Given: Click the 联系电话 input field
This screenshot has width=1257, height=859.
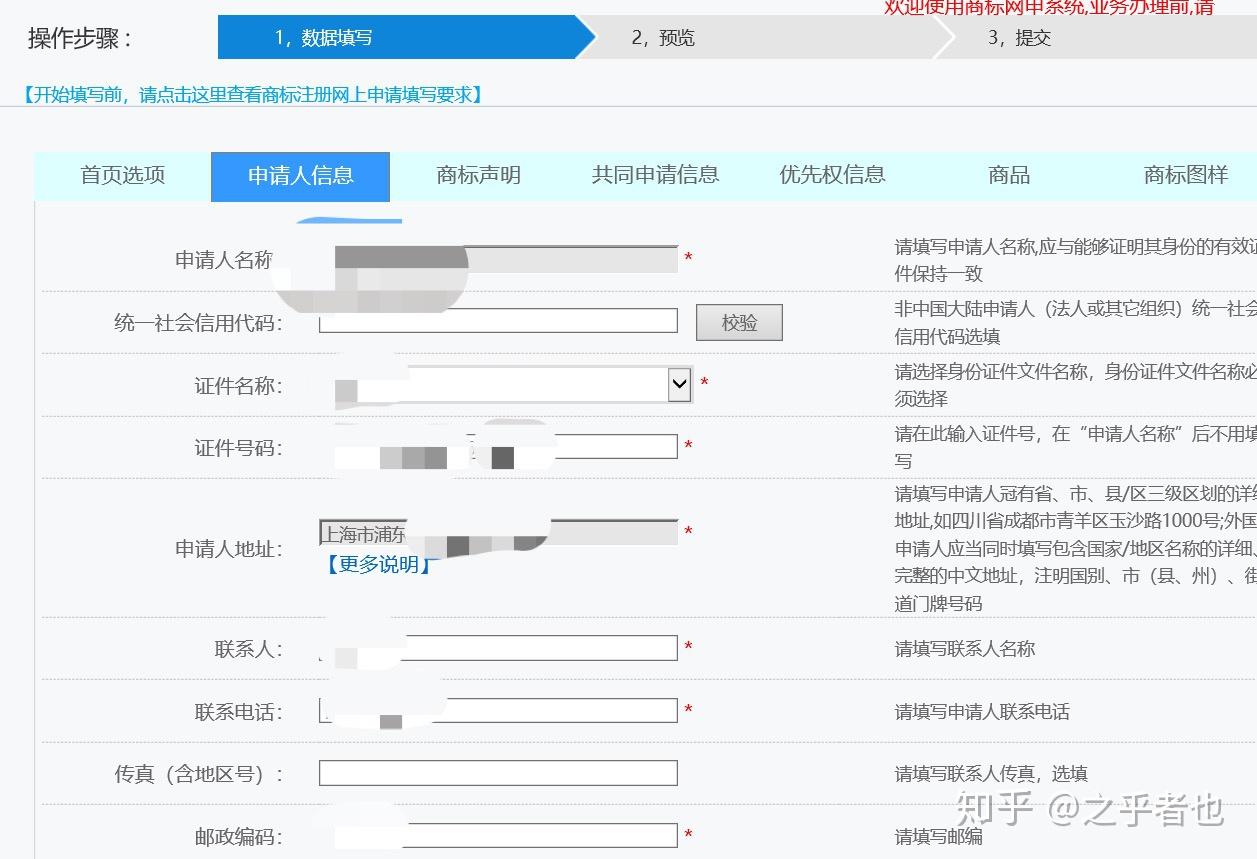Looking at the screenshot, I should (x=497, y=709).
